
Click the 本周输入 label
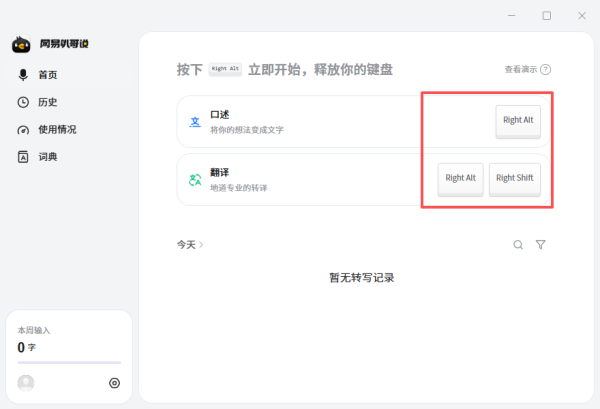coord(34,330)
